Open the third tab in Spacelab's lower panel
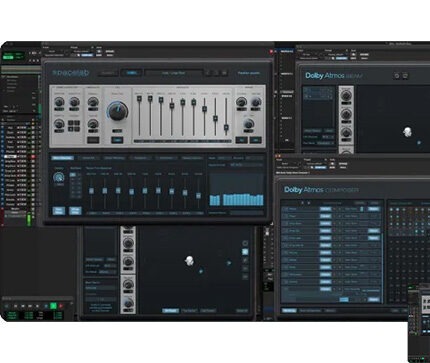The height and width of the screenshot is (363, 430). pos(114,158)
